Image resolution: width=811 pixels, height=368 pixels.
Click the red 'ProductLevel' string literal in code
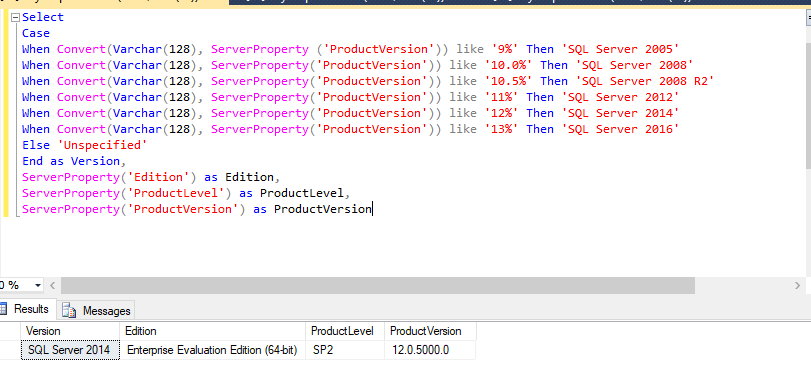pos(176,194)
